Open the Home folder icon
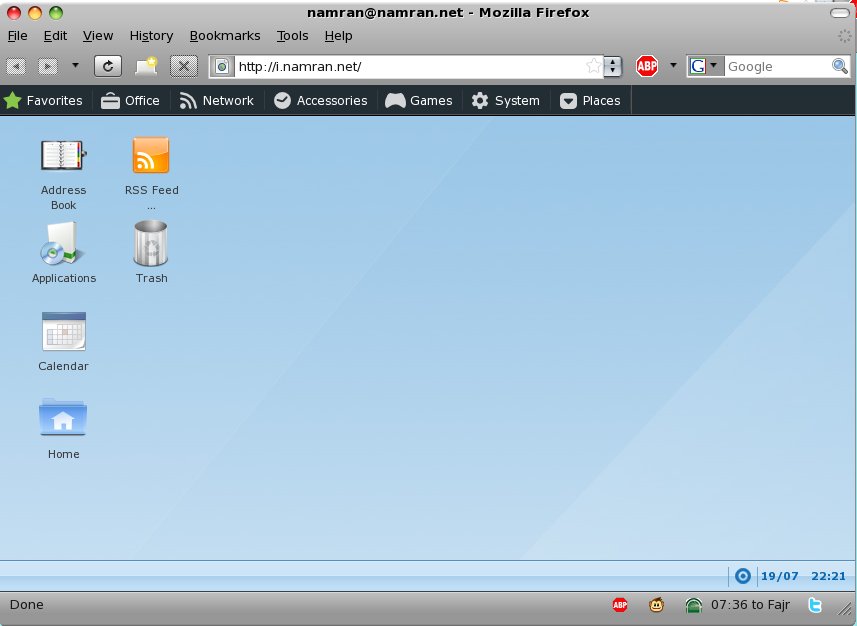 click(x=63, y=418)
